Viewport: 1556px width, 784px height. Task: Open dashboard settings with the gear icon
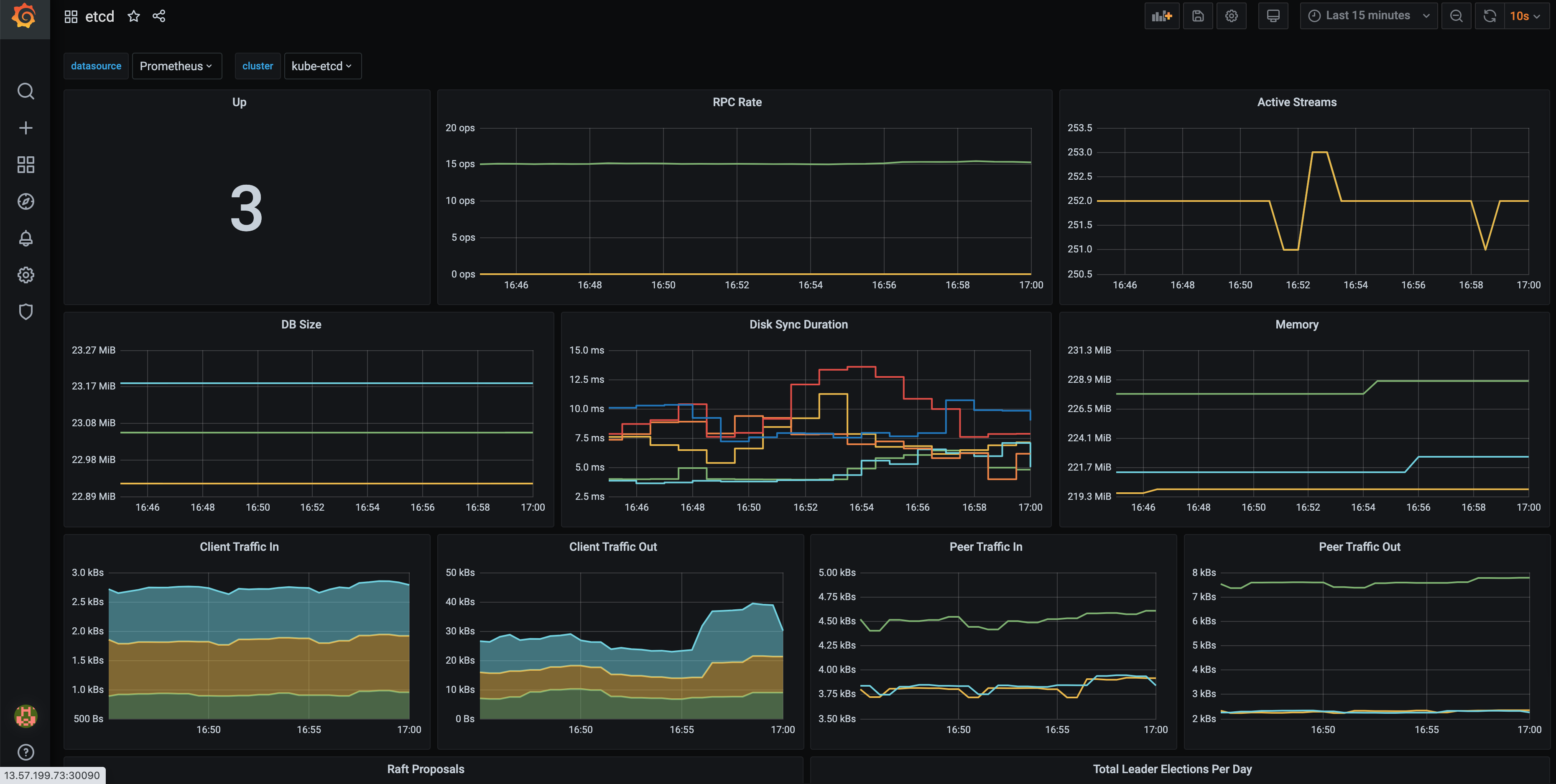pos(1232,16)
